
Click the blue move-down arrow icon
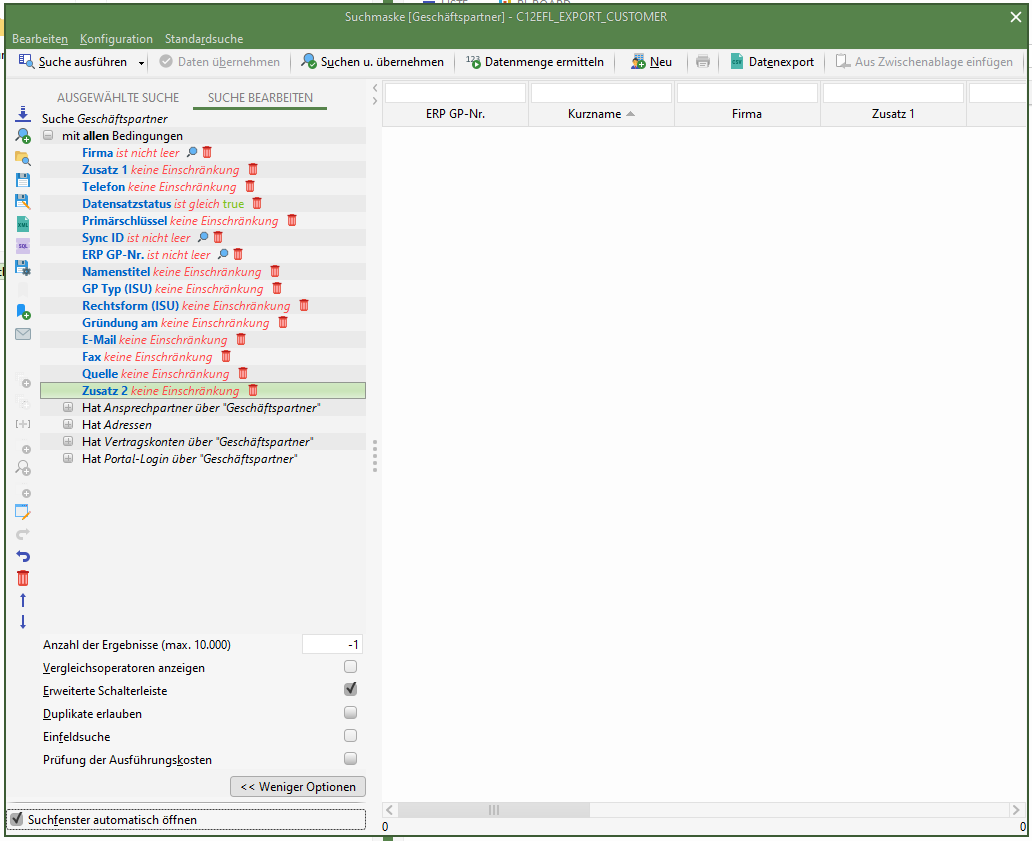tap(23, 622)
